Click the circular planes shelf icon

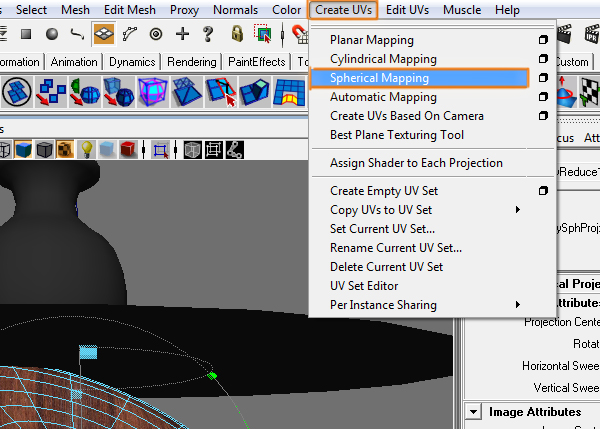16,92
